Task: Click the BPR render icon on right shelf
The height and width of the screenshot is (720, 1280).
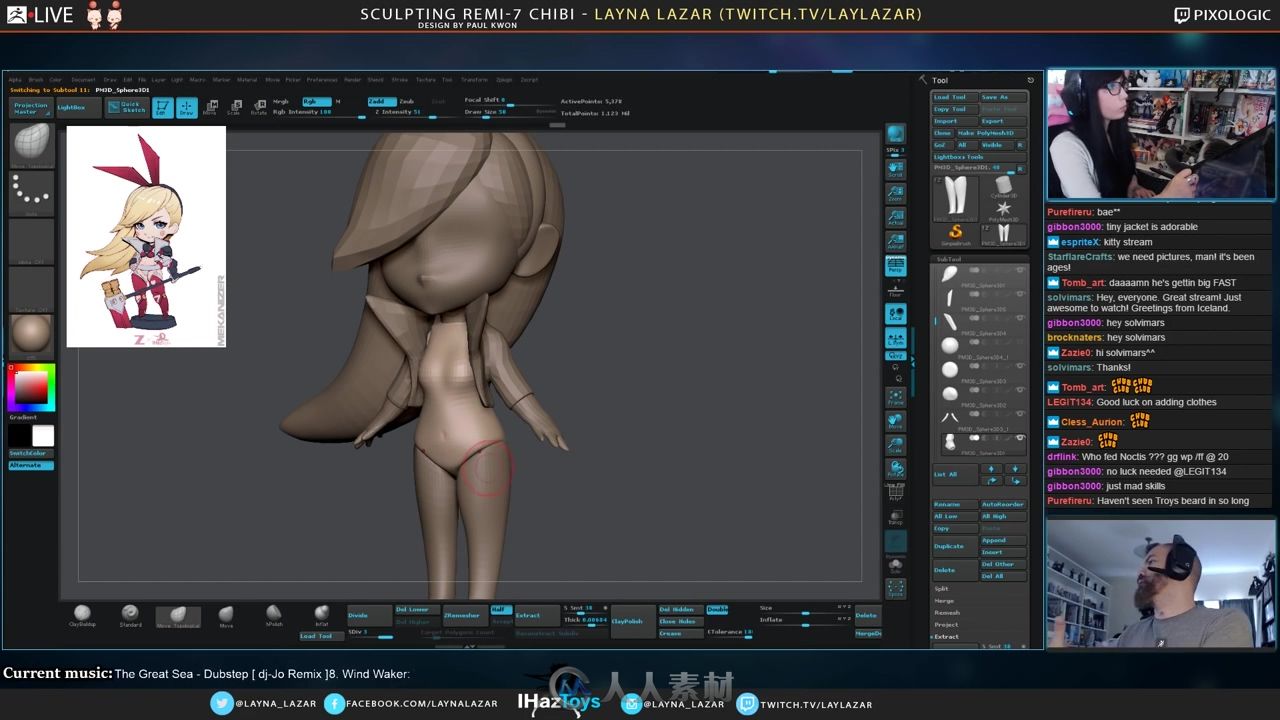Action: click(x=896, y=134)
